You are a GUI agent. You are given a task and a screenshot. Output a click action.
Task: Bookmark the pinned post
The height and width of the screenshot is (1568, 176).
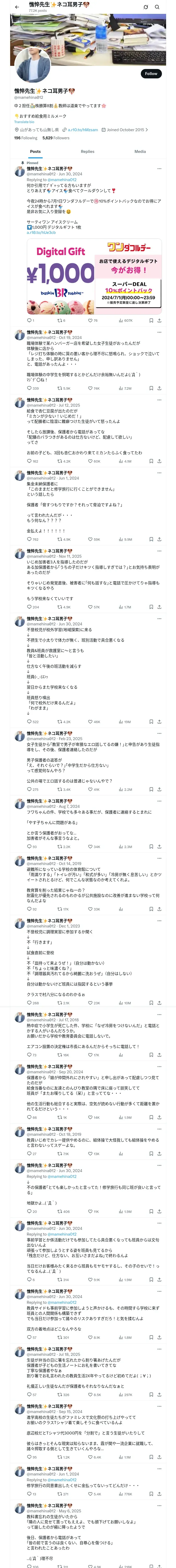click(x=150, y=320)
